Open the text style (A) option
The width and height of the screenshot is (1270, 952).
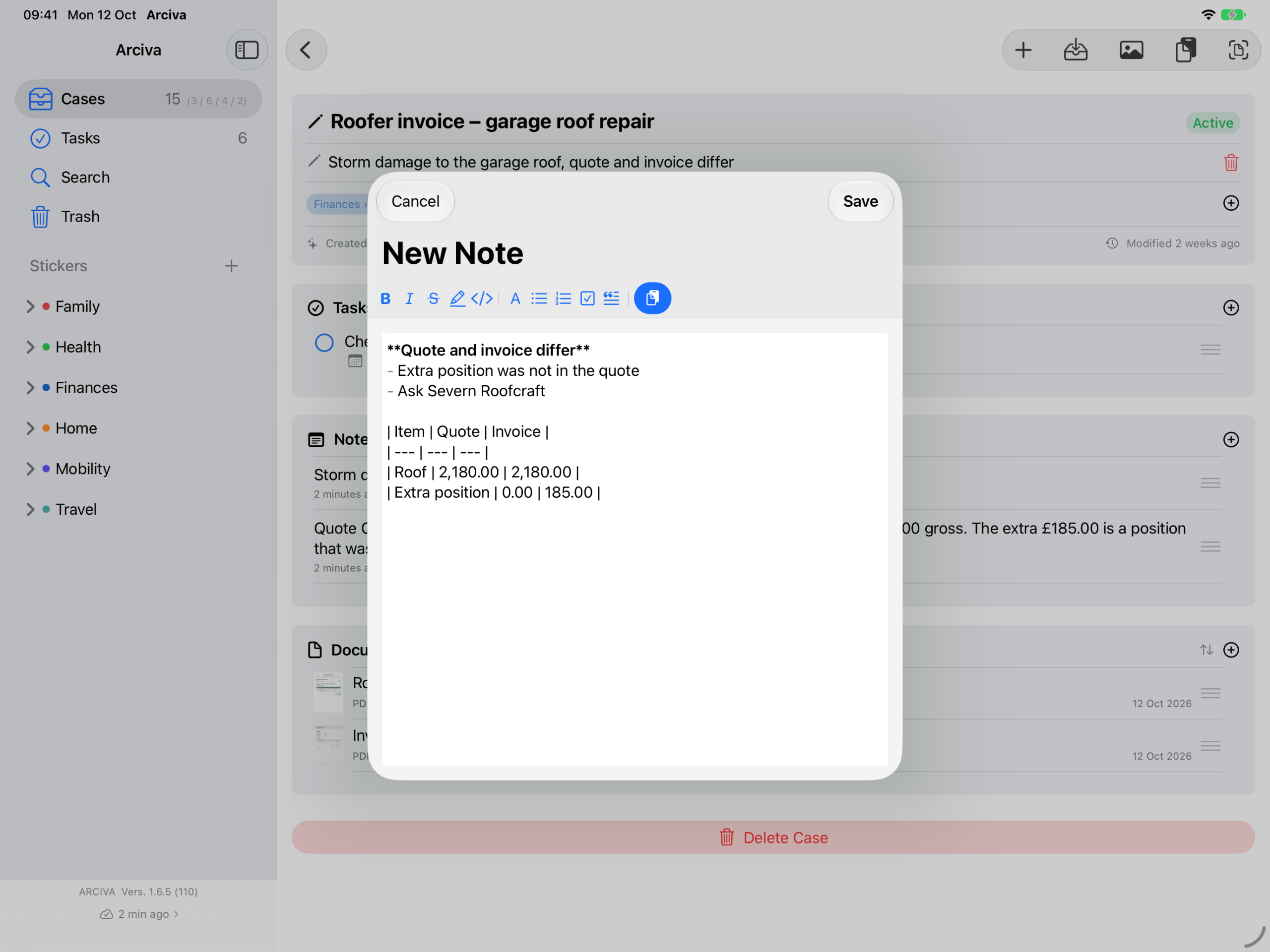point(515,298)
